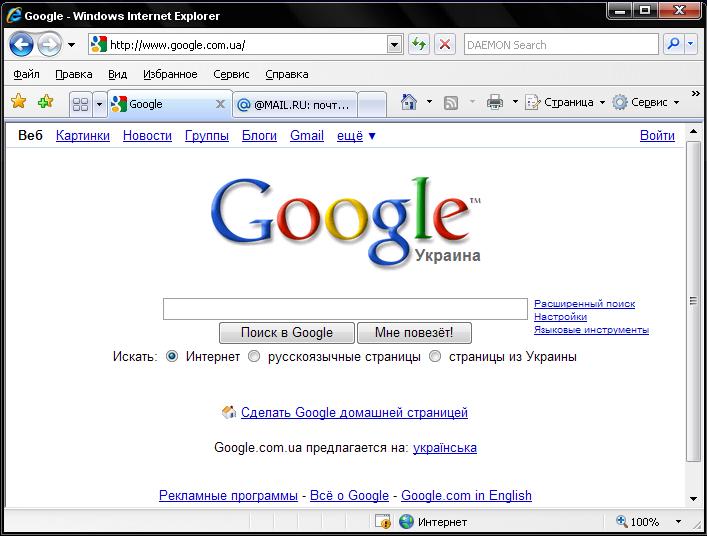Image resolution: width=707 pixels, height=536 pixels.
Task: Open Группы link
Action: click(207, 135)
